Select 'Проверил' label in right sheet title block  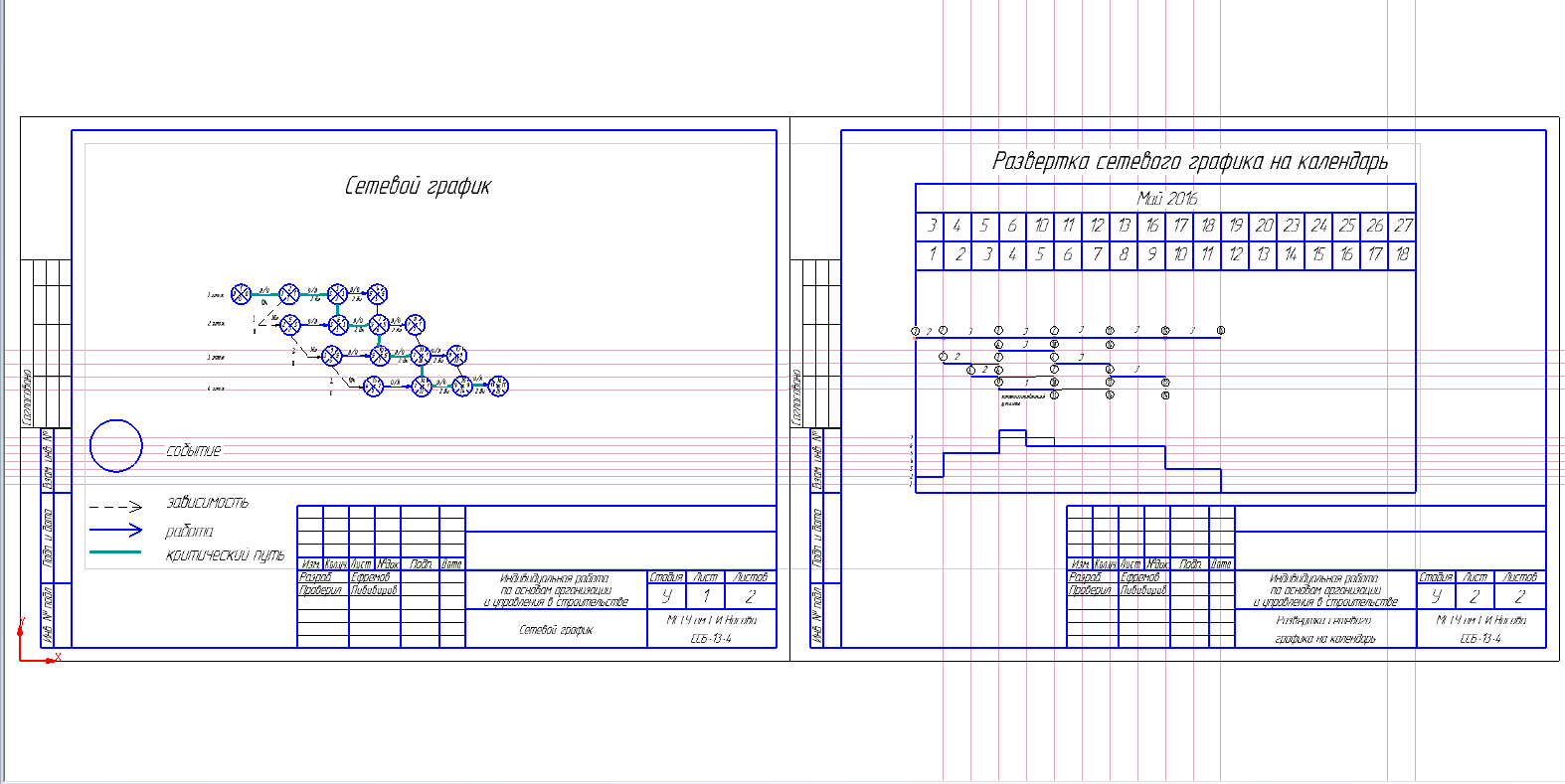pos(1090,590)
